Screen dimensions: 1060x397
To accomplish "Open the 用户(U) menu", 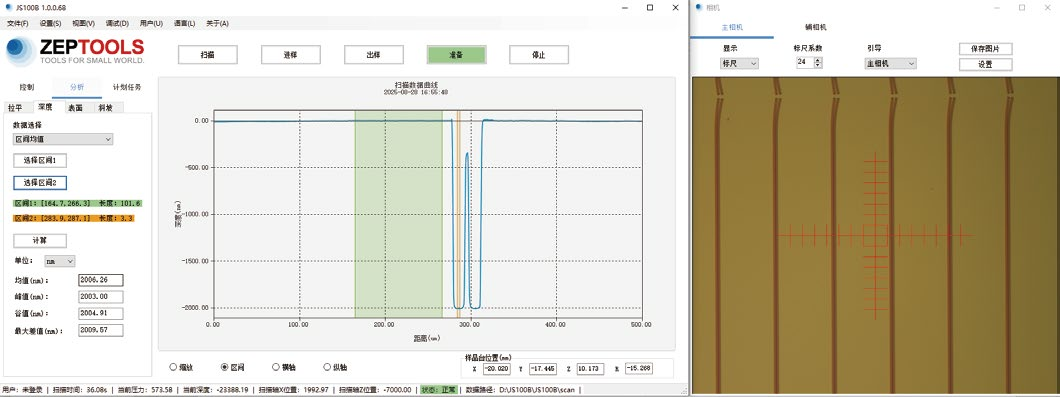I will 151,23.
